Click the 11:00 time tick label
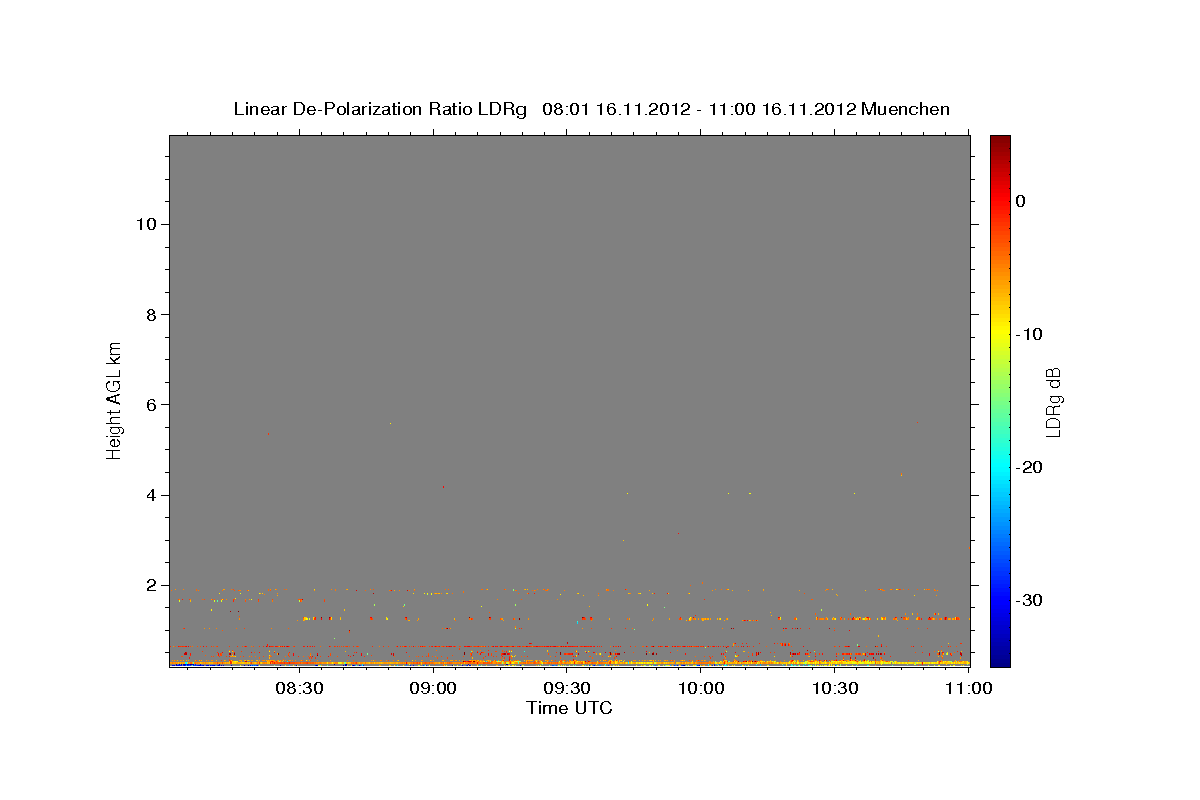The image size is (1200, 800). (969, 688)
